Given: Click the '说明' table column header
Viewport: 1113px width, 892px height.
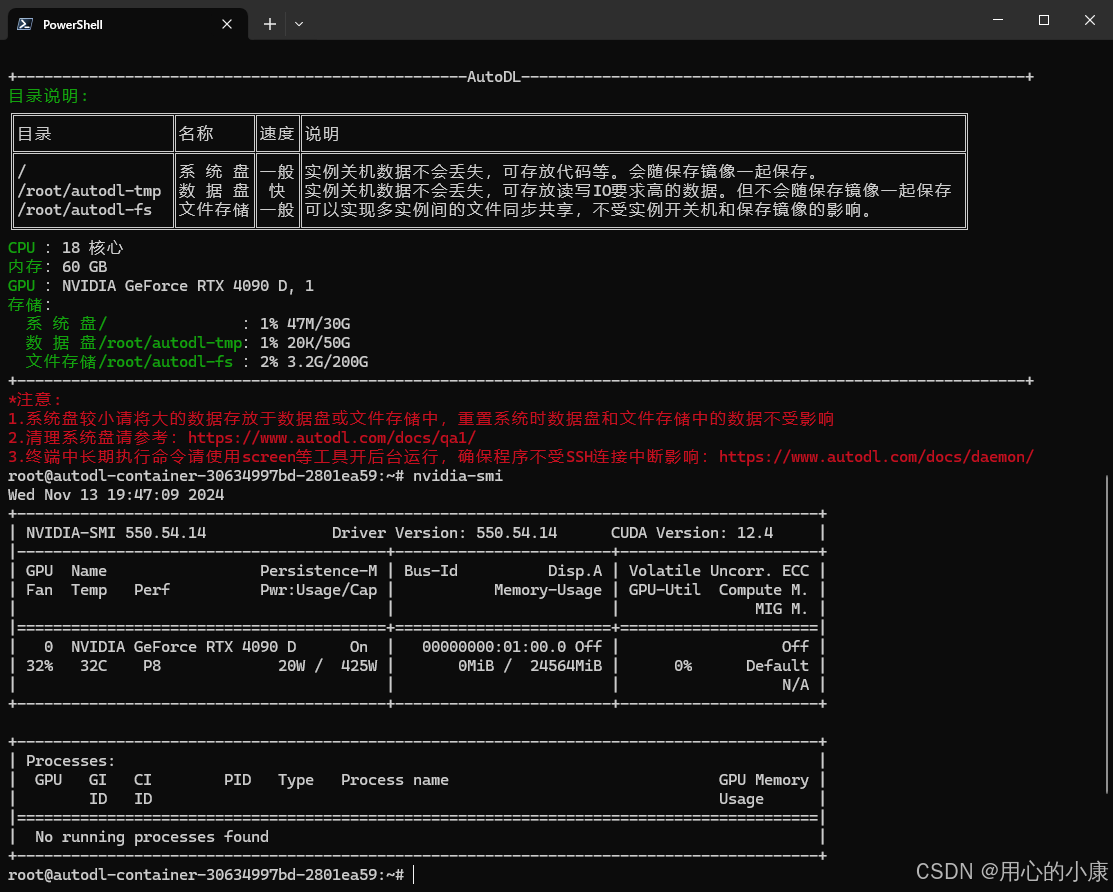Looking at the screenshot, I should [x=322, y=133].
